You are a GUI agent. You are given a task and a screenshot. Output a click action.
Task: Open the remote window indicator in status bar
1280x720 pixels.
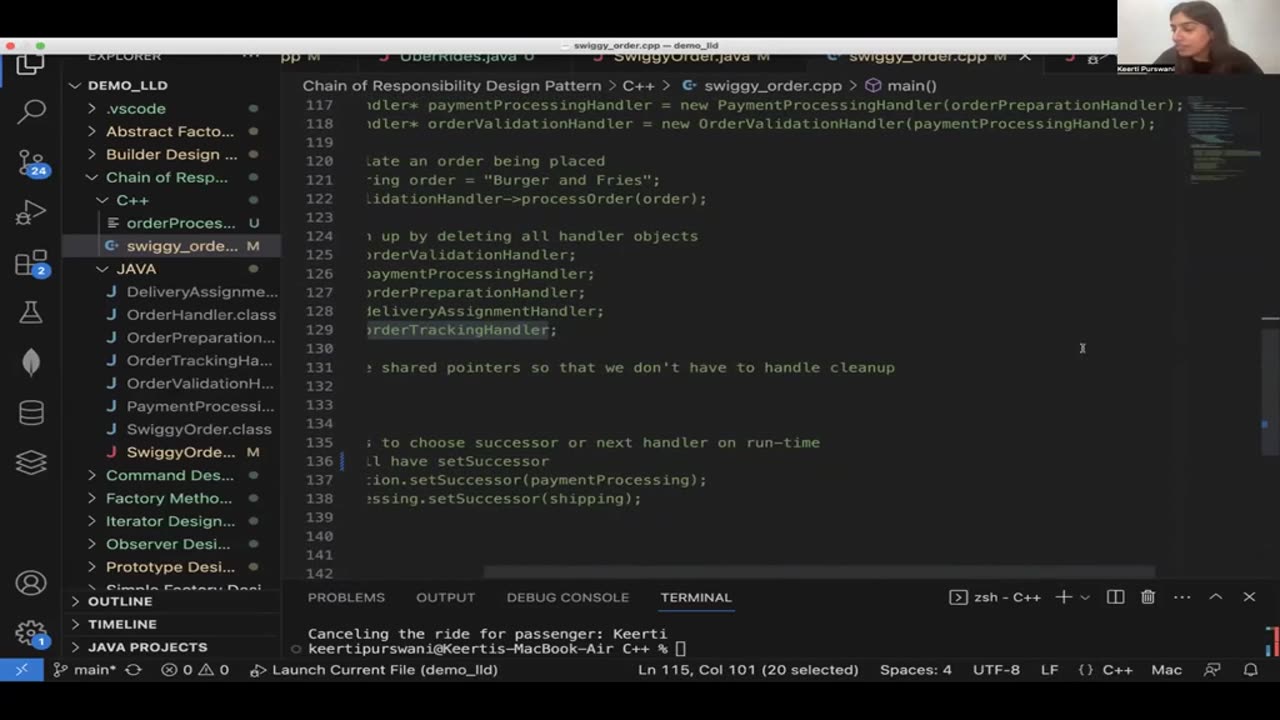21,670
